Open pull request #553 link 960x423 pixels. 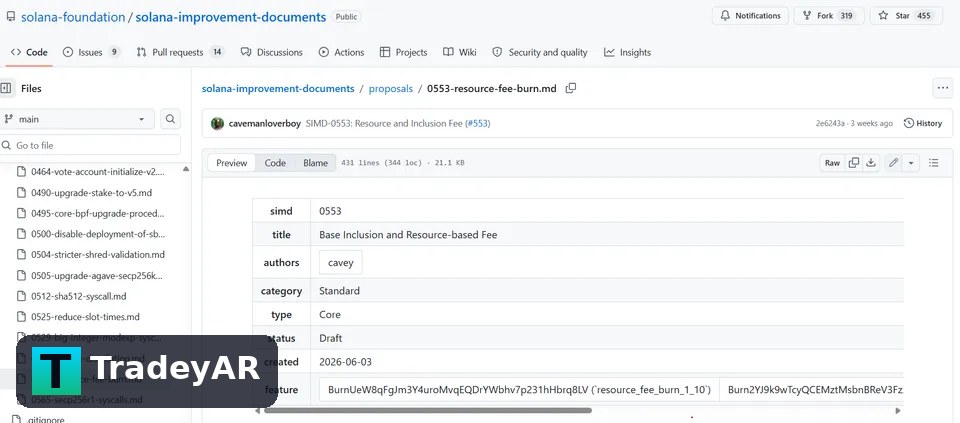pyautogui.click(x=478, y=124)
